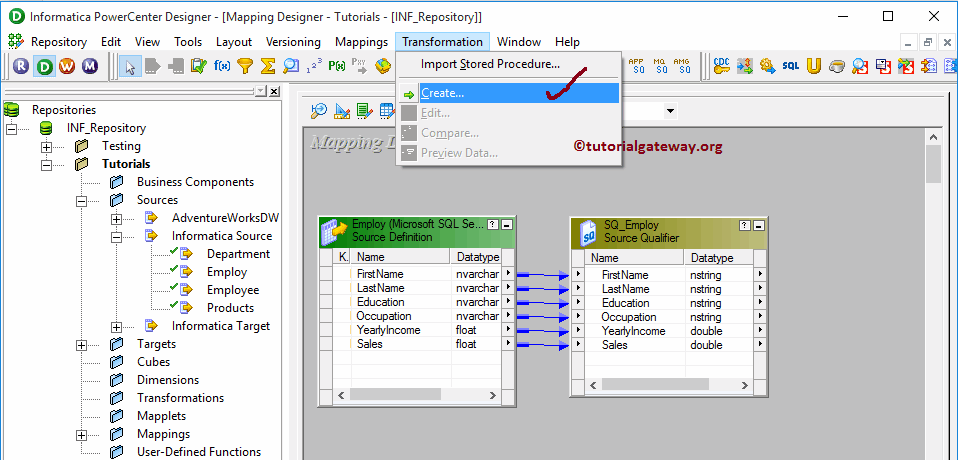
Task: Open the Repository Manager (R) tool
Action: [x=20, y=66]
